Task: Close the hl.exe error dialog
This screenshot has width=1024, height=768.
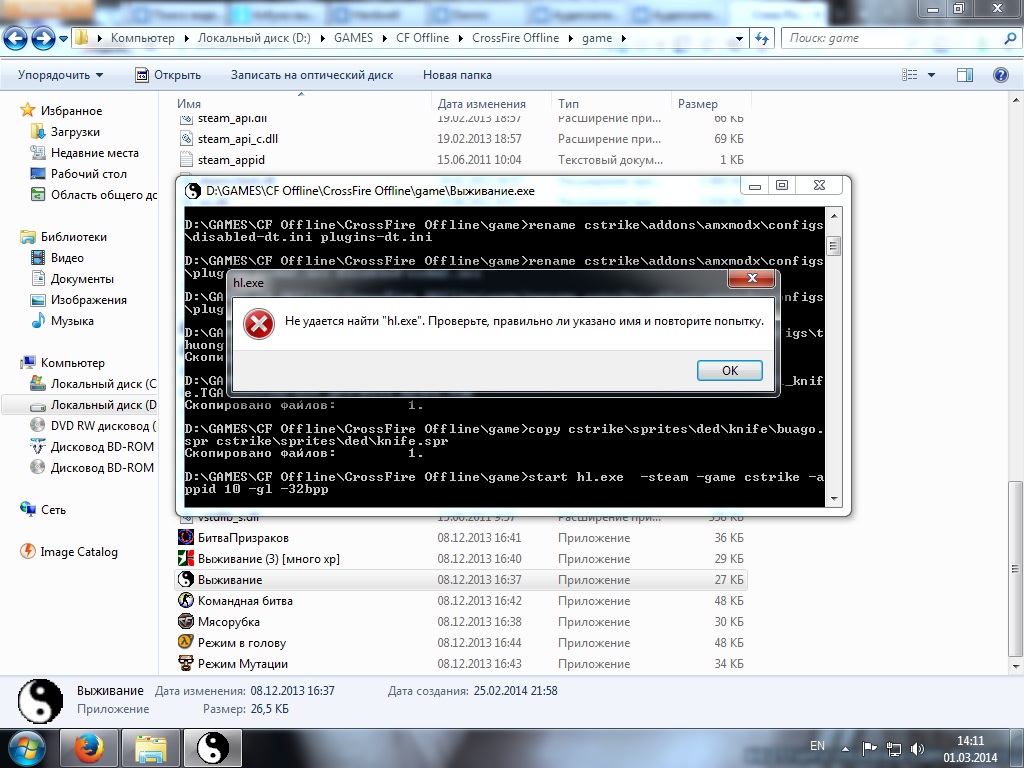Action: (x=752, y=278)
